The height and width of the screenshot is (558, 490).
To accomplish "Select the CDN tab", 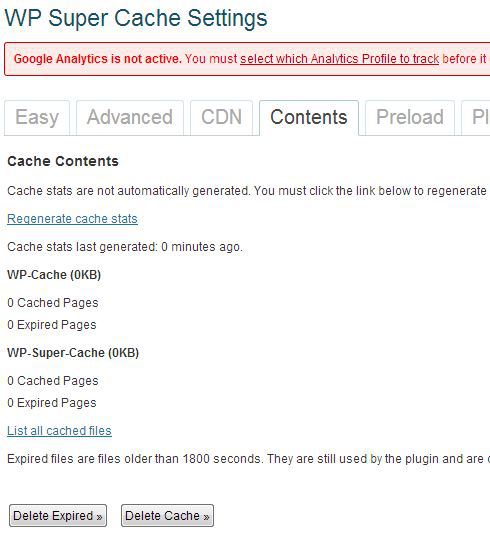I will point(221,118).
